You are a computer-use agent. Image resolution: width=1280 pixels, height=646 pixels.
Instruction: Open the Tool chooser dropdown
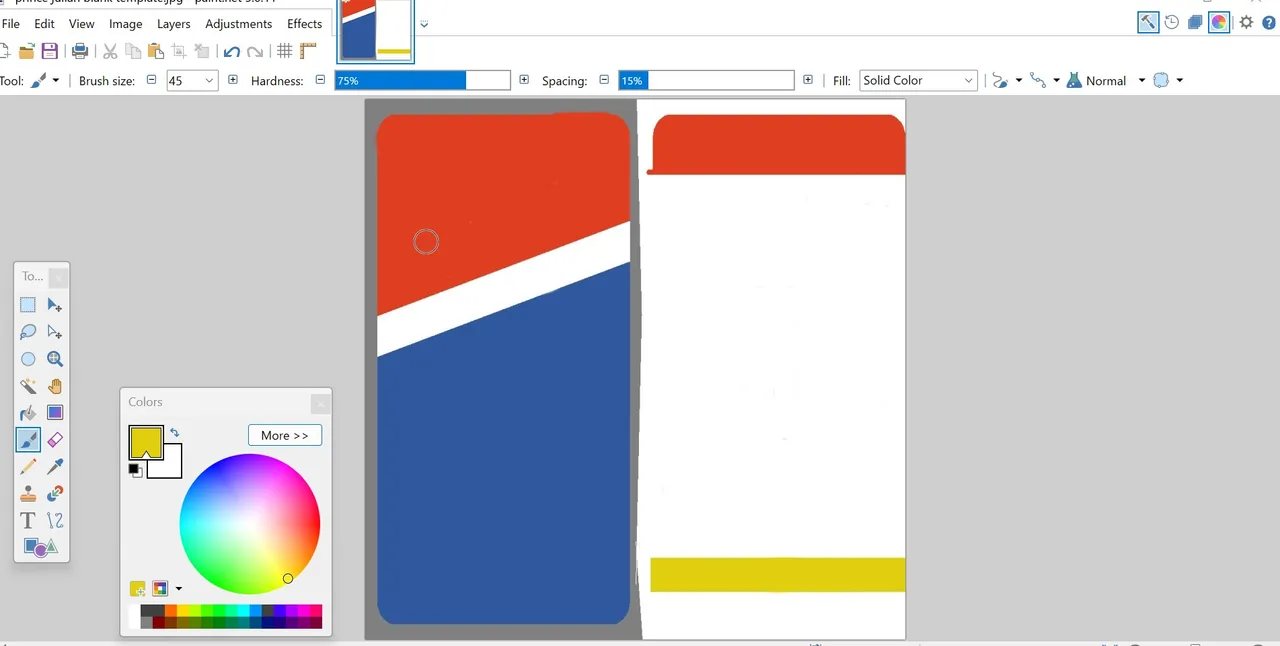pos(45,80)
